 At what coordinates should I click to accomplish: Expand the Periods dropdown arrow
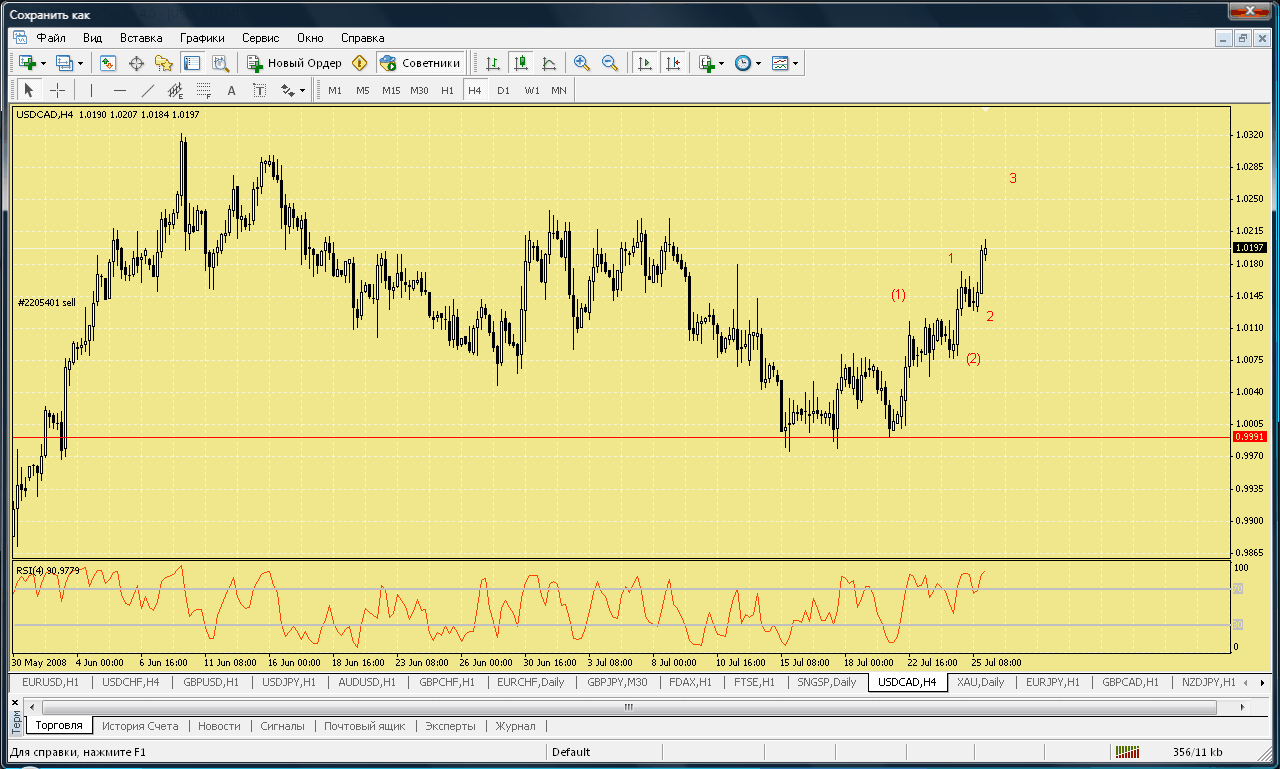point(758,63)
